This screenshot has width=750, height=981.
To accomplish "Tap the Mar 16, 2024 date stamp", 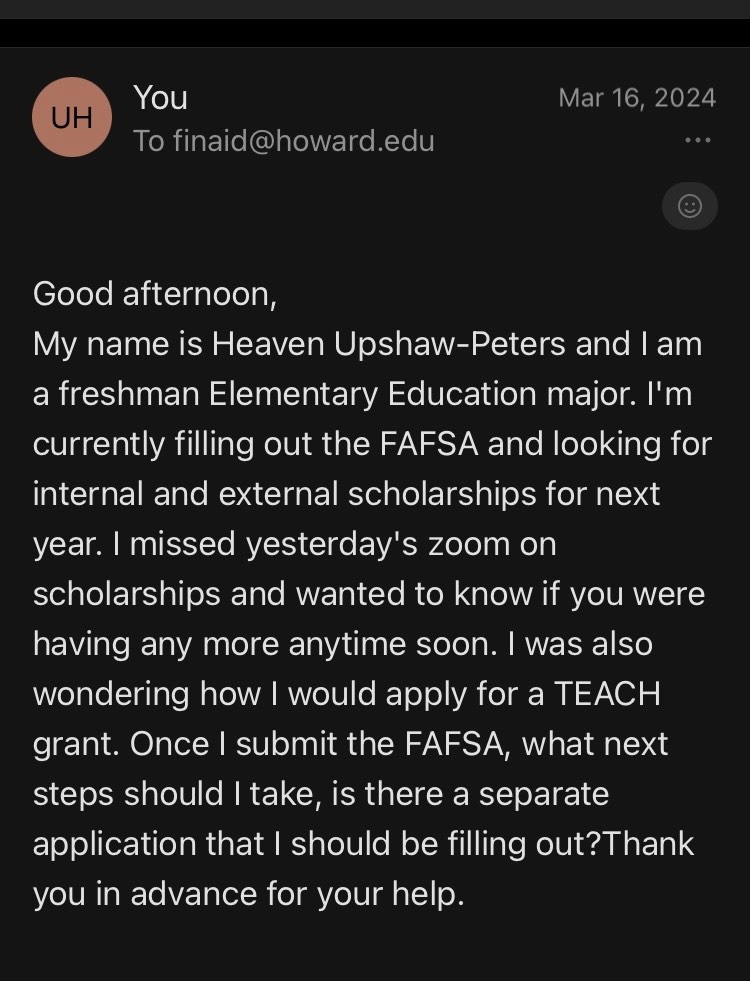I will click(x=637, y=98).
